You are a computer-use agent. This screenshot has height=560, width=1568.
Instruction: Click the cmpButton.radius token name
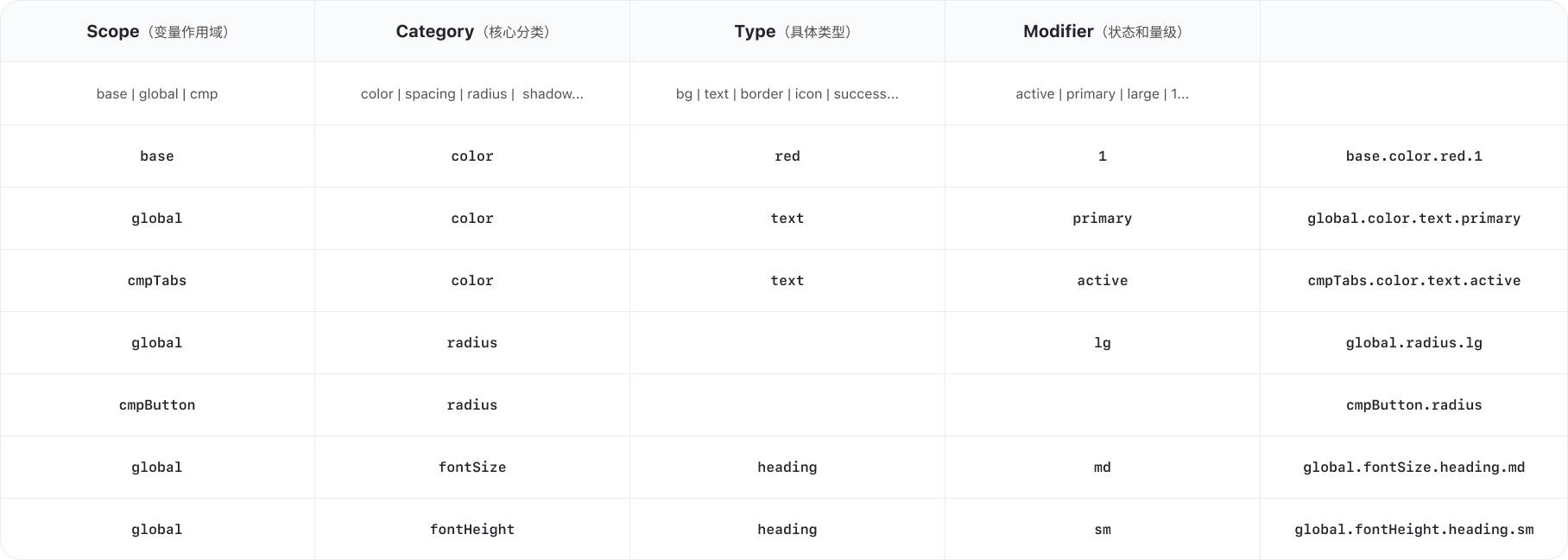pos(1413,405)
